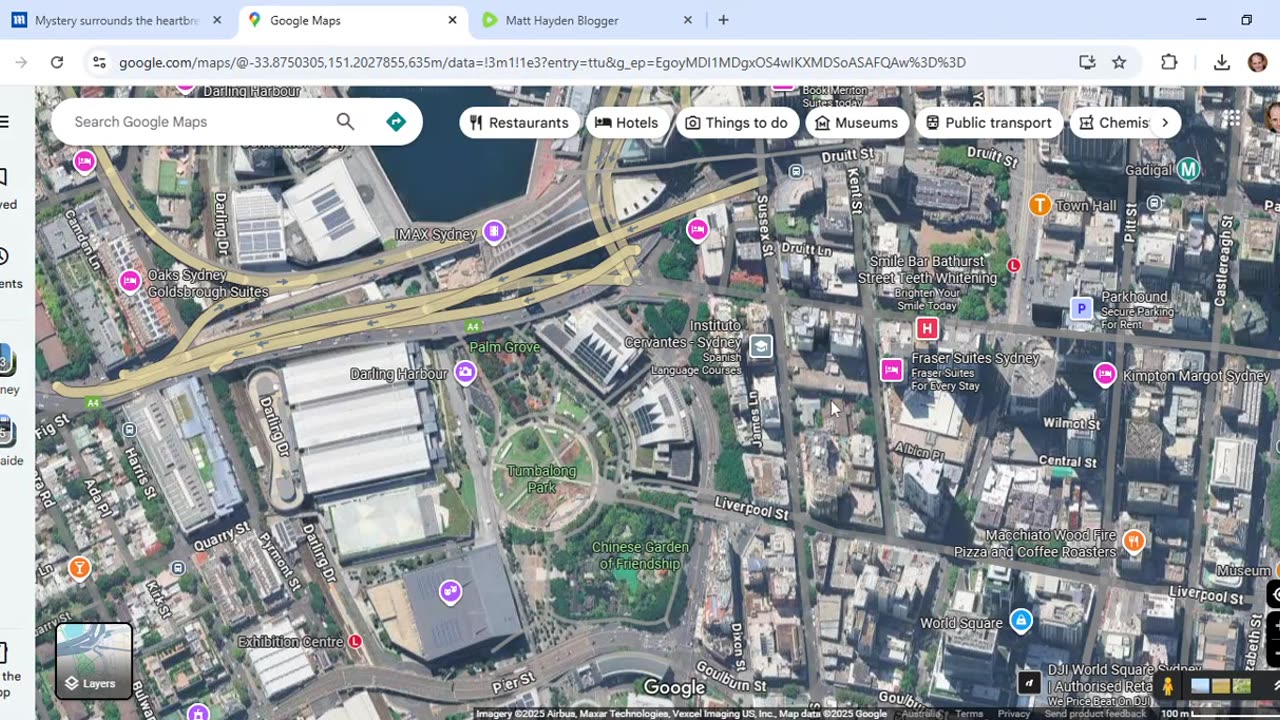Select the Darling Harbour purple attraction marker

(x=465, y=373)
